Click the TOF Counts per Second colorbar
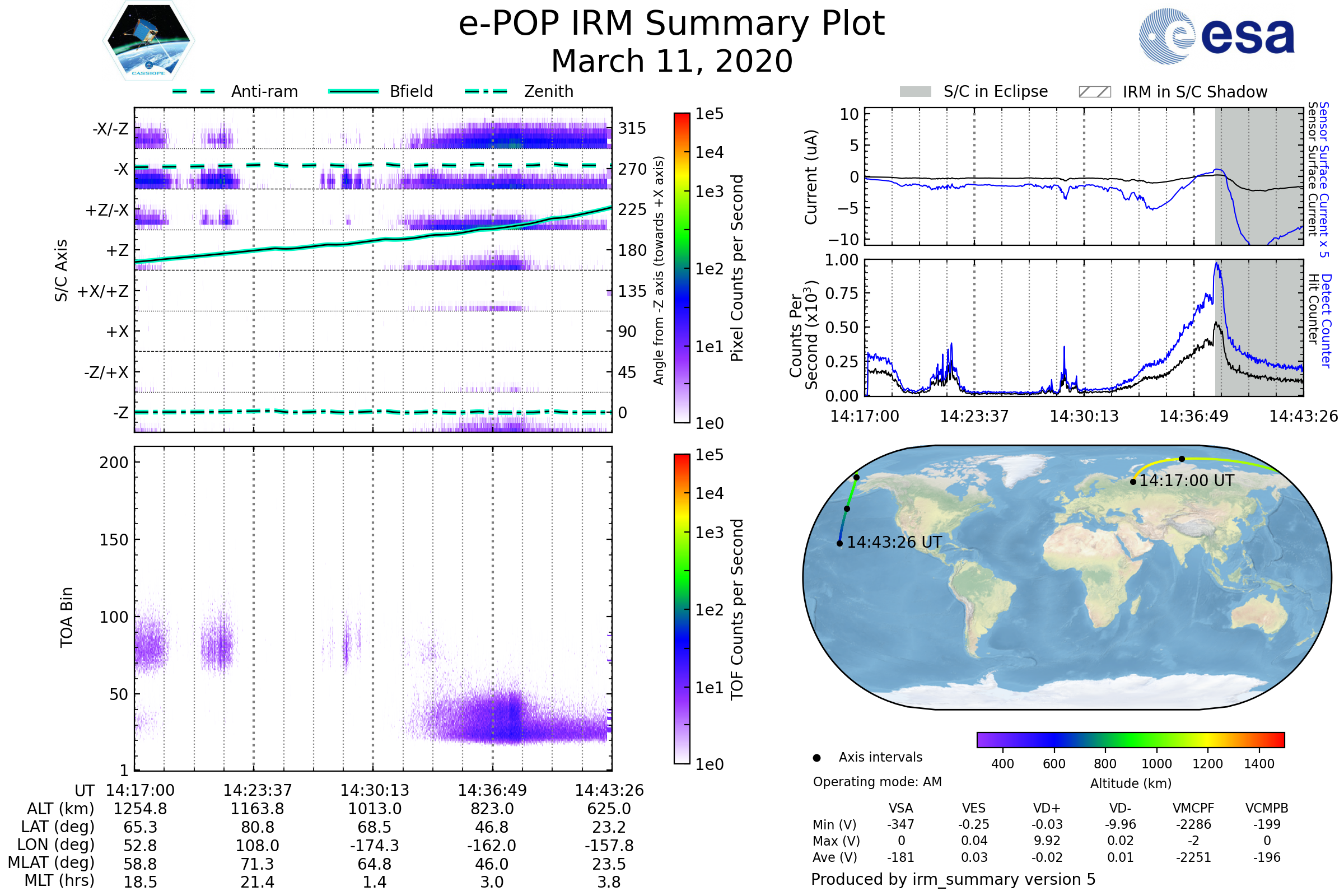The image size is (1344, 896). coord(682,609)
